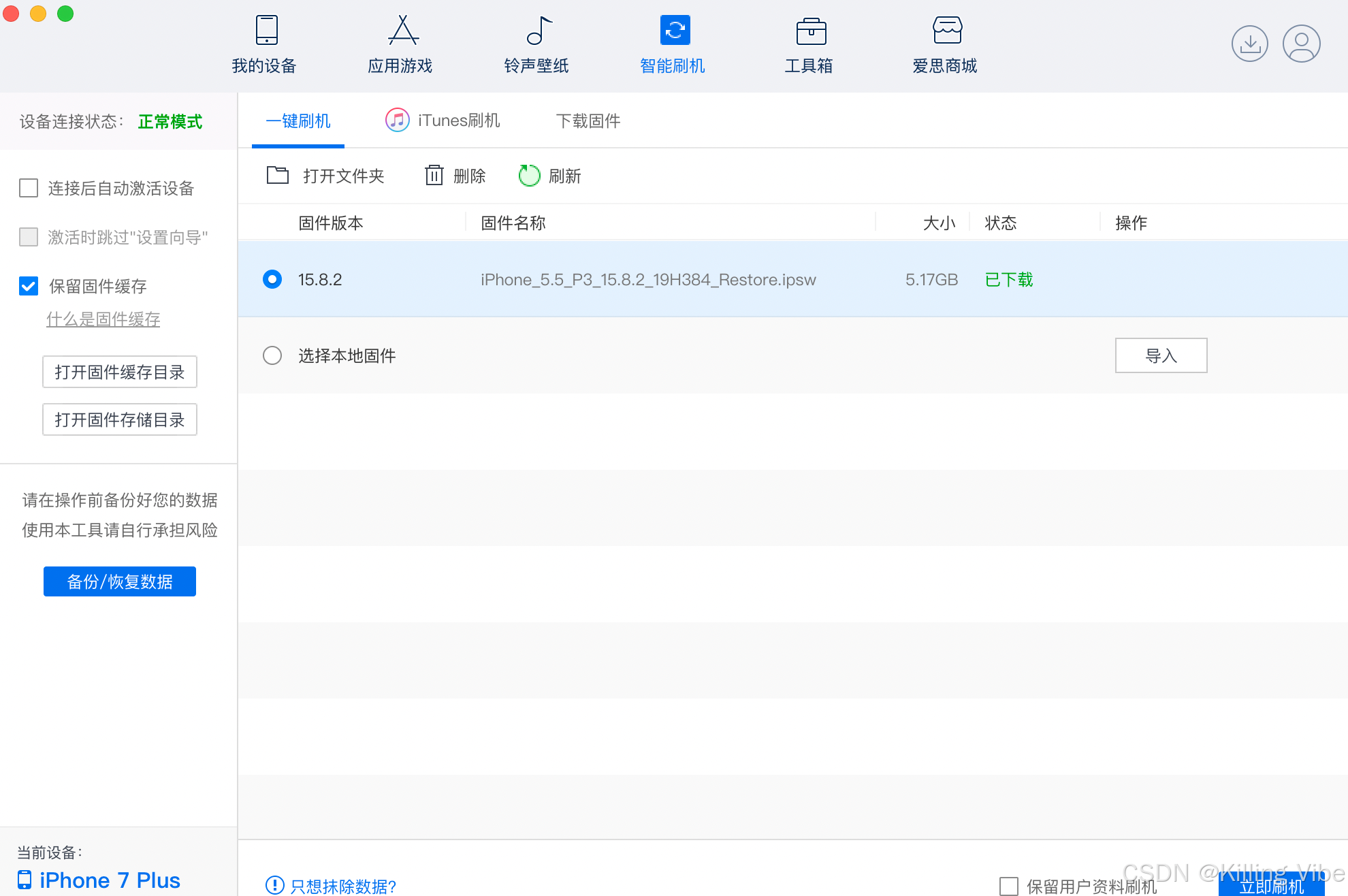Open My Device (我的设备) section

(x=265, y=44)
